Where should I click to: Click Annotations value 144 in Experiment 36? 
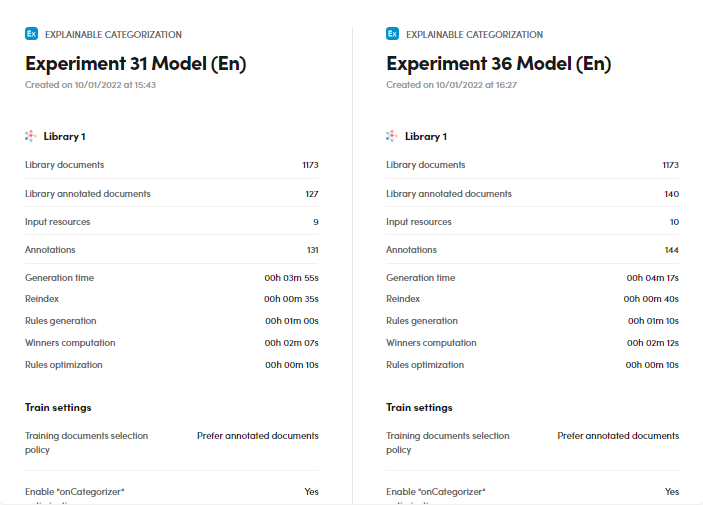[671, 250]
